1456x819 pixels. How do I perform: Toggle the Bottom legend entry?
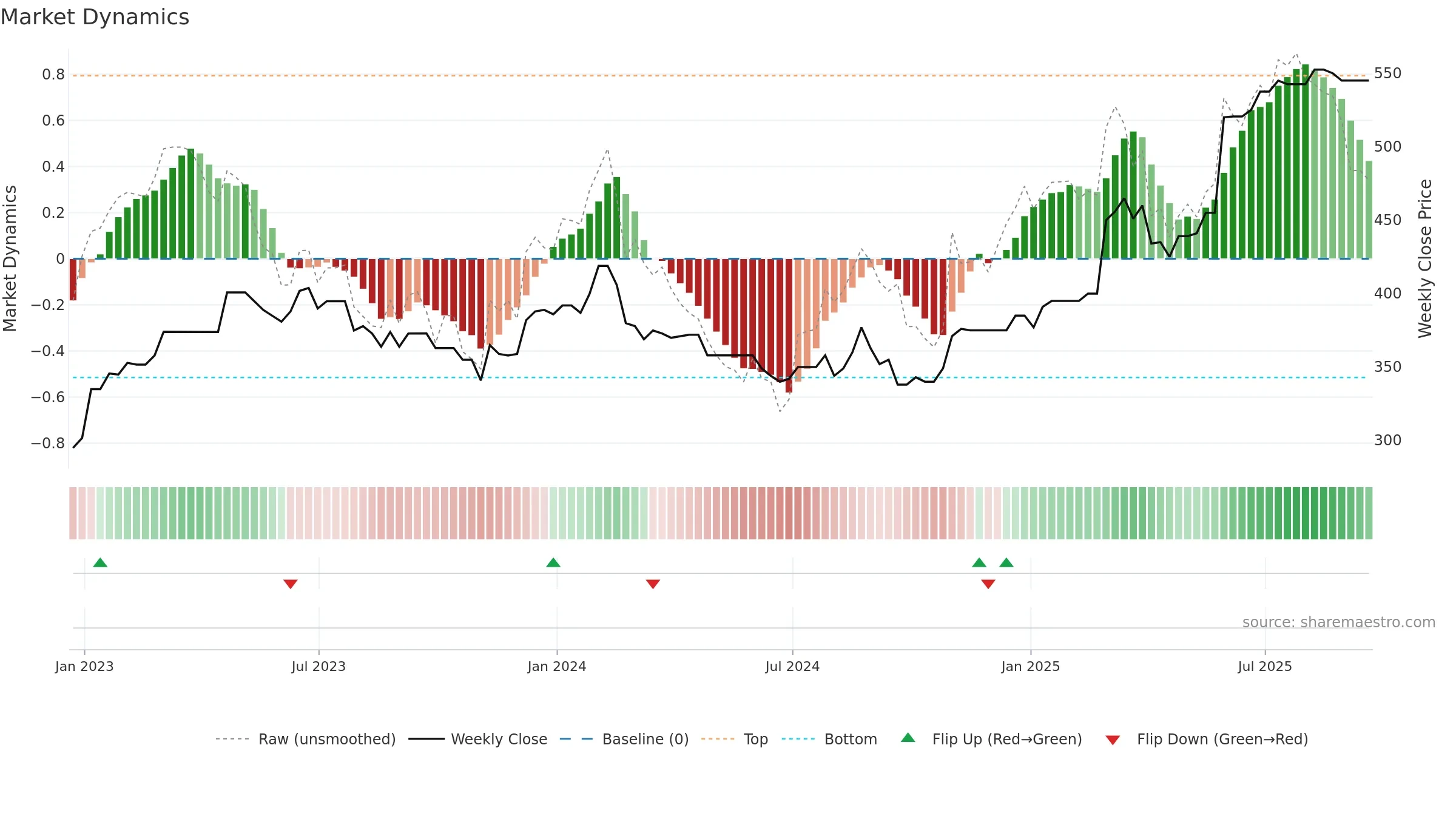coord(829,739)
